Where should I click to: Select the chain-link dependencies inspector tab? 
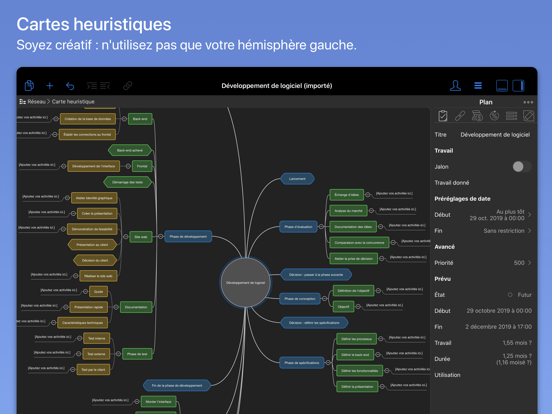[460, 115]
